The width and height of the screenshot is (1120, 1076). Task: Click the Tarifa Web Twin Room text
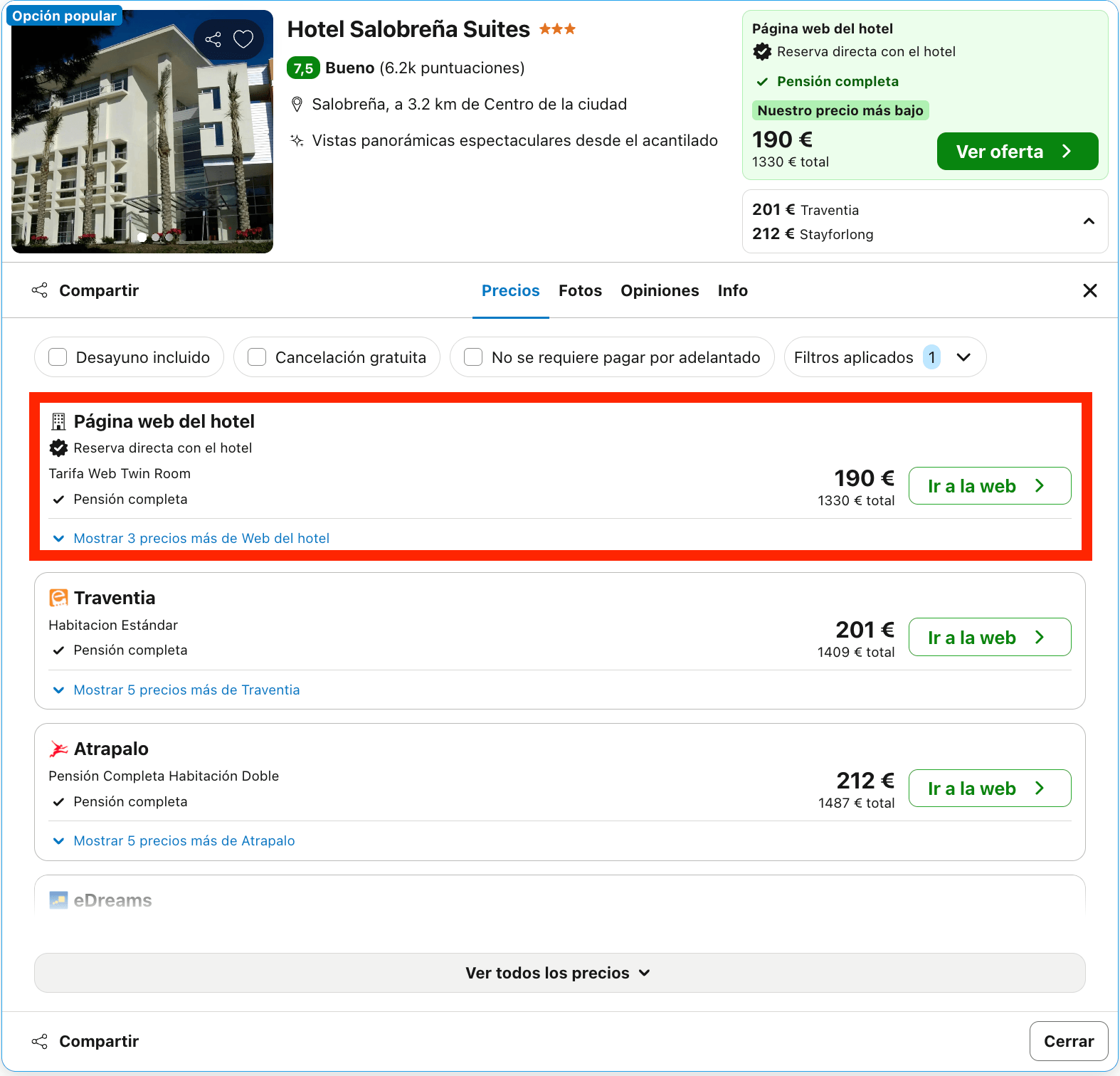120,474
